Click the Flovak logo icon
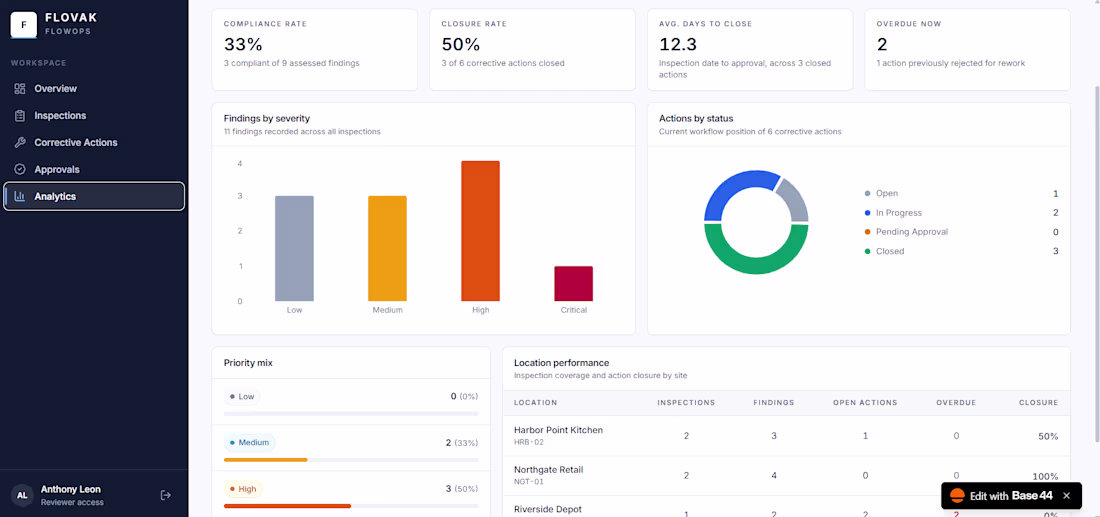Viewport: 1100px width, 517px height. 24,25
